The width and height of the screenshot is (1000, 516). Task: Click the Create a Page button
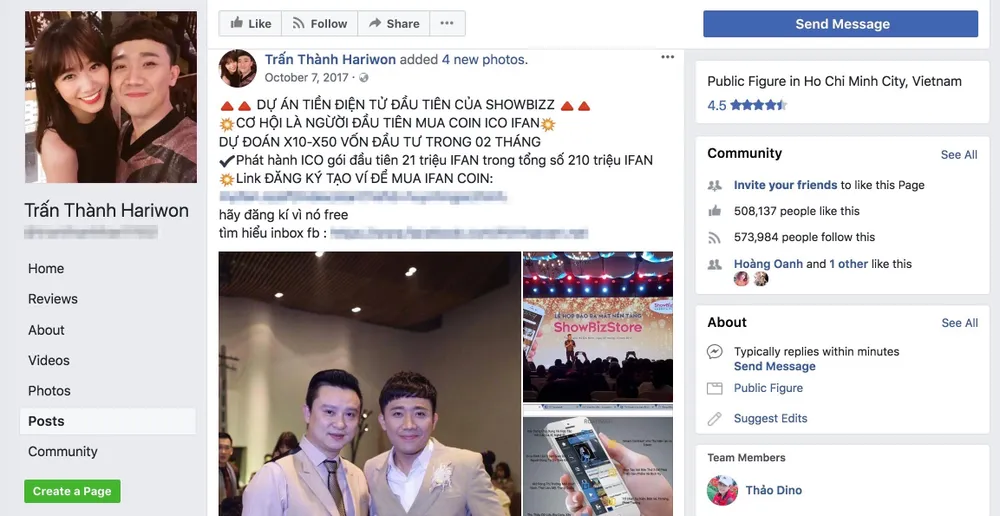[72, 491]
